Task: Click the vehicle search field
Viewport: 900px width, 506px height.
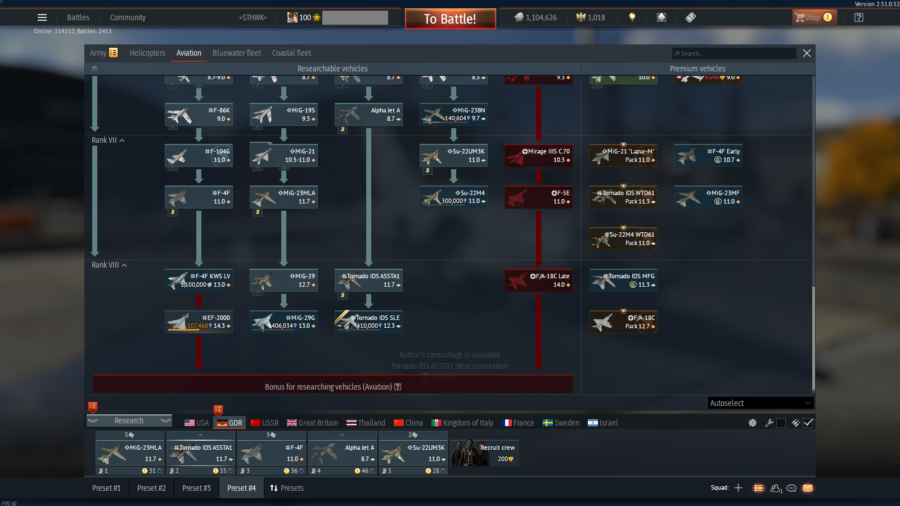Action: tap(737, 53)
